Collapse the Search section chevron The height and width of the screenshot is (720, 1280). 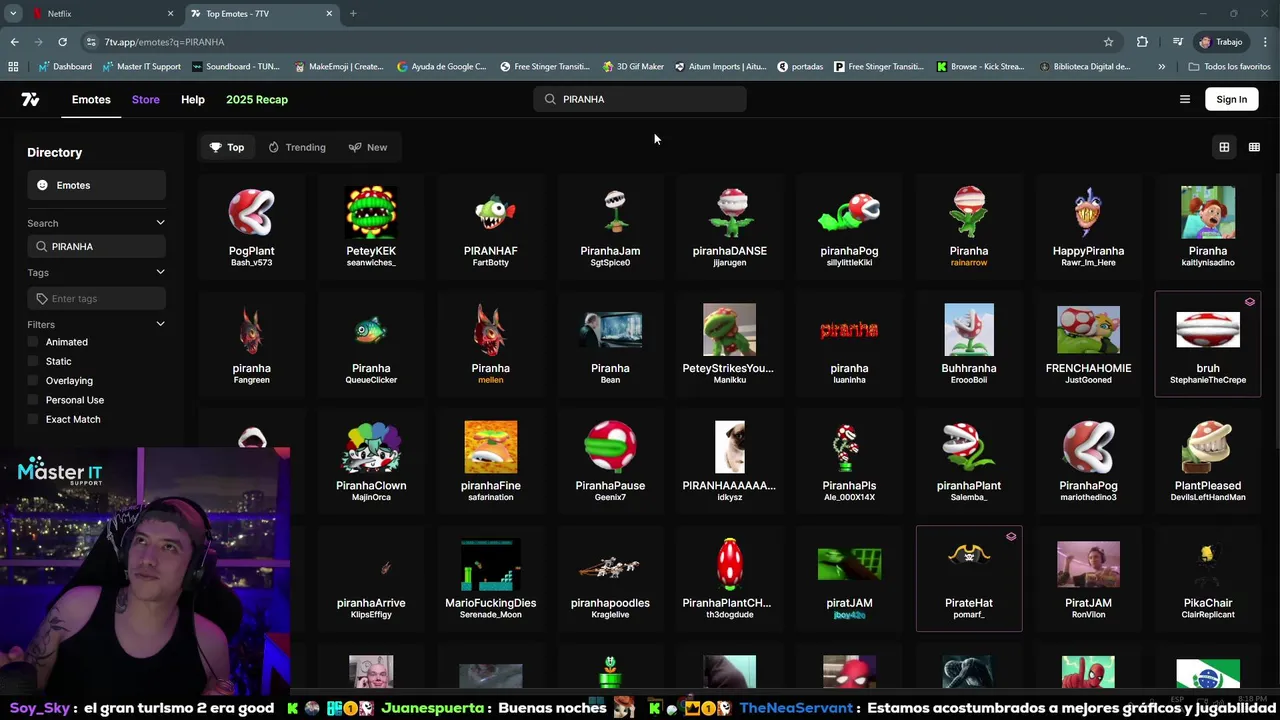(x=160, y=223)
